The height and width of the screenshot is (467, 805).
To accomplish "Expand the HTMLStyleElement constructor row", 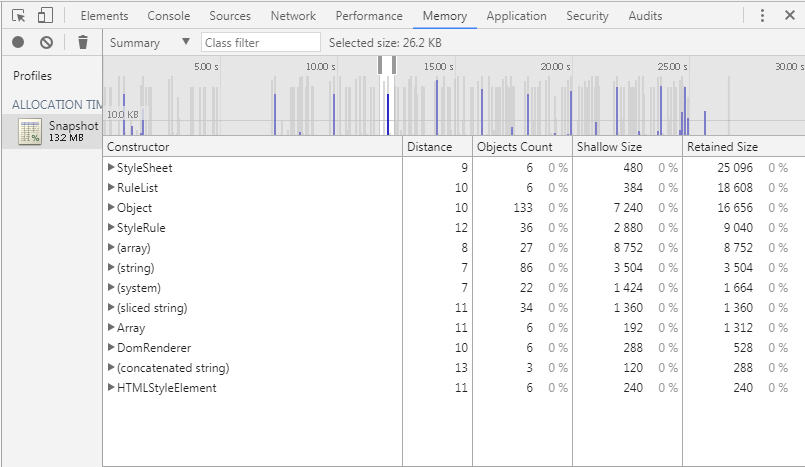I will point(110,387).
